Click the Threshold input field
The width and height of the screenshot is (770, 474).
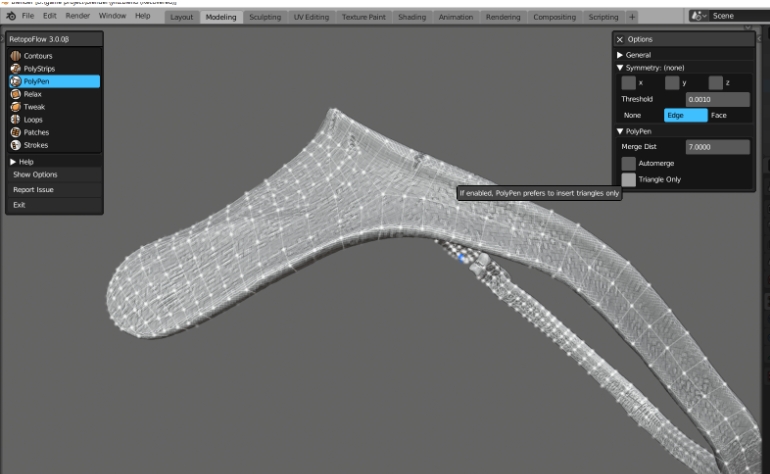pyautogui.click(x=717, y=99)
